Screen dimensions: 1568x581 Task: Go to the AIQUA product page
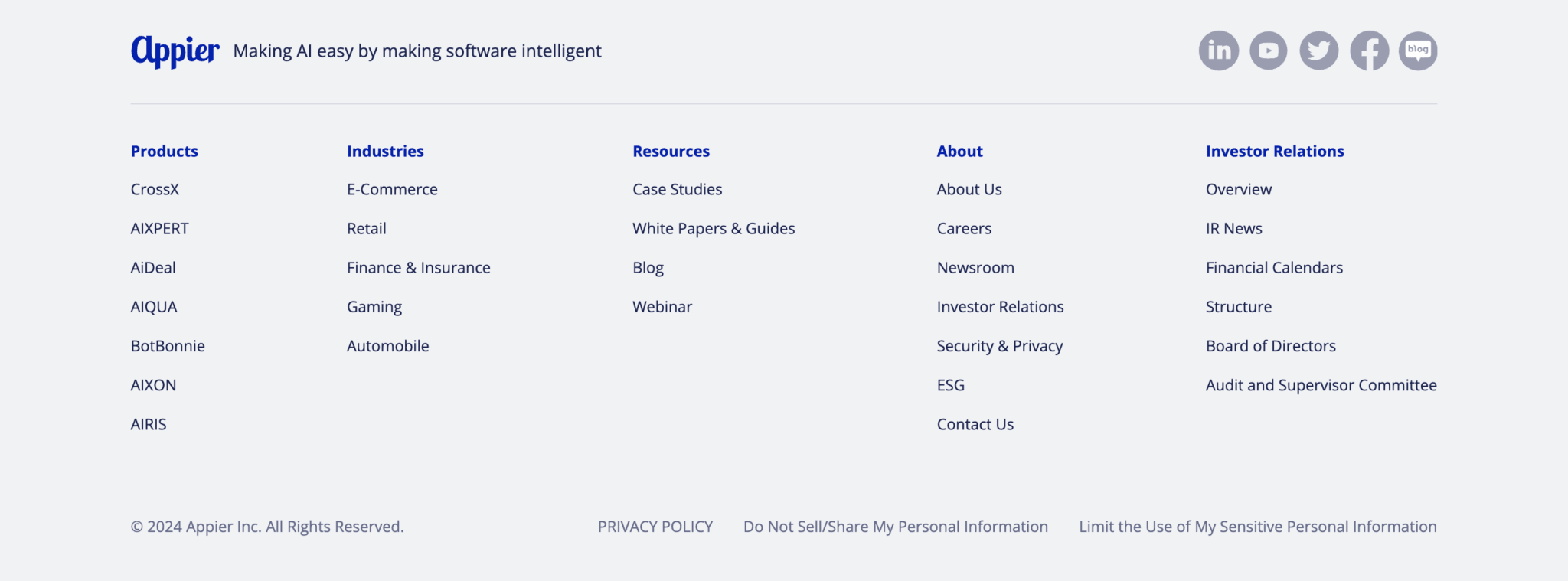[x=154, y=307]
